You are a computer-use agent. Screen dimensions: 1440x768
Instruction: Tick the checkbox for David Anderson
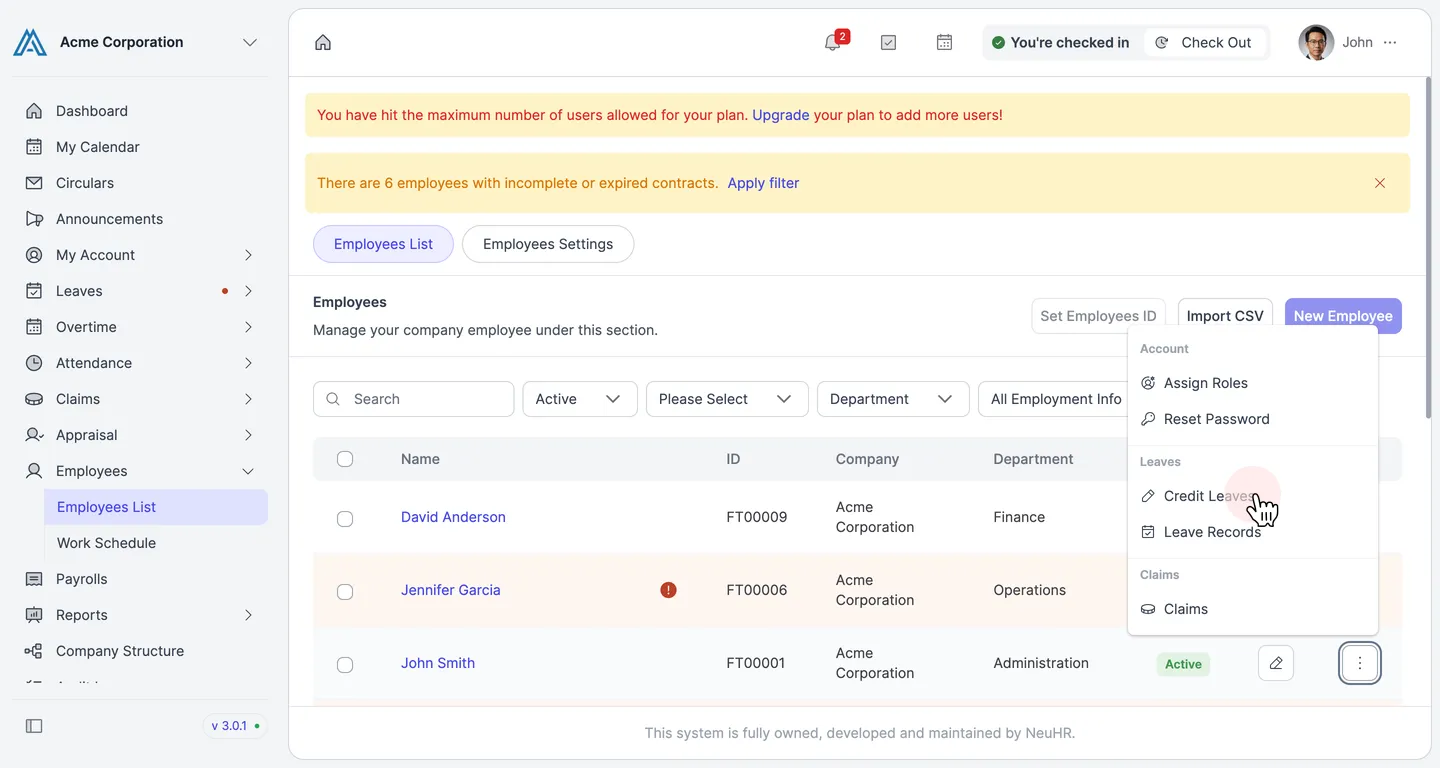(x=345, y=518)
